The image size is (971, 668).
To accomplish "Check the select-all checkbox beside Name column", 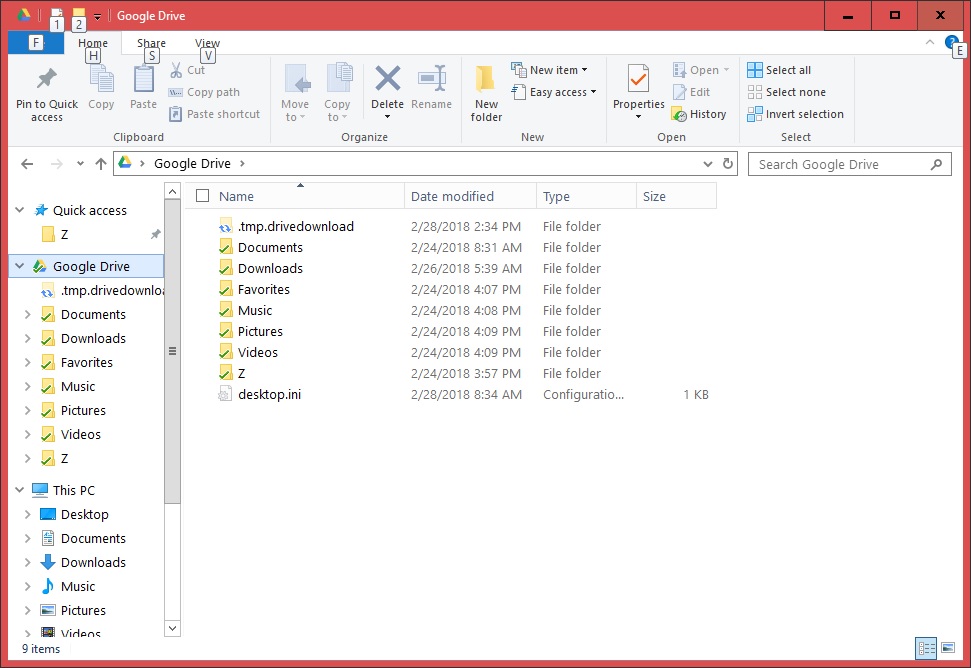I will 201,196.
